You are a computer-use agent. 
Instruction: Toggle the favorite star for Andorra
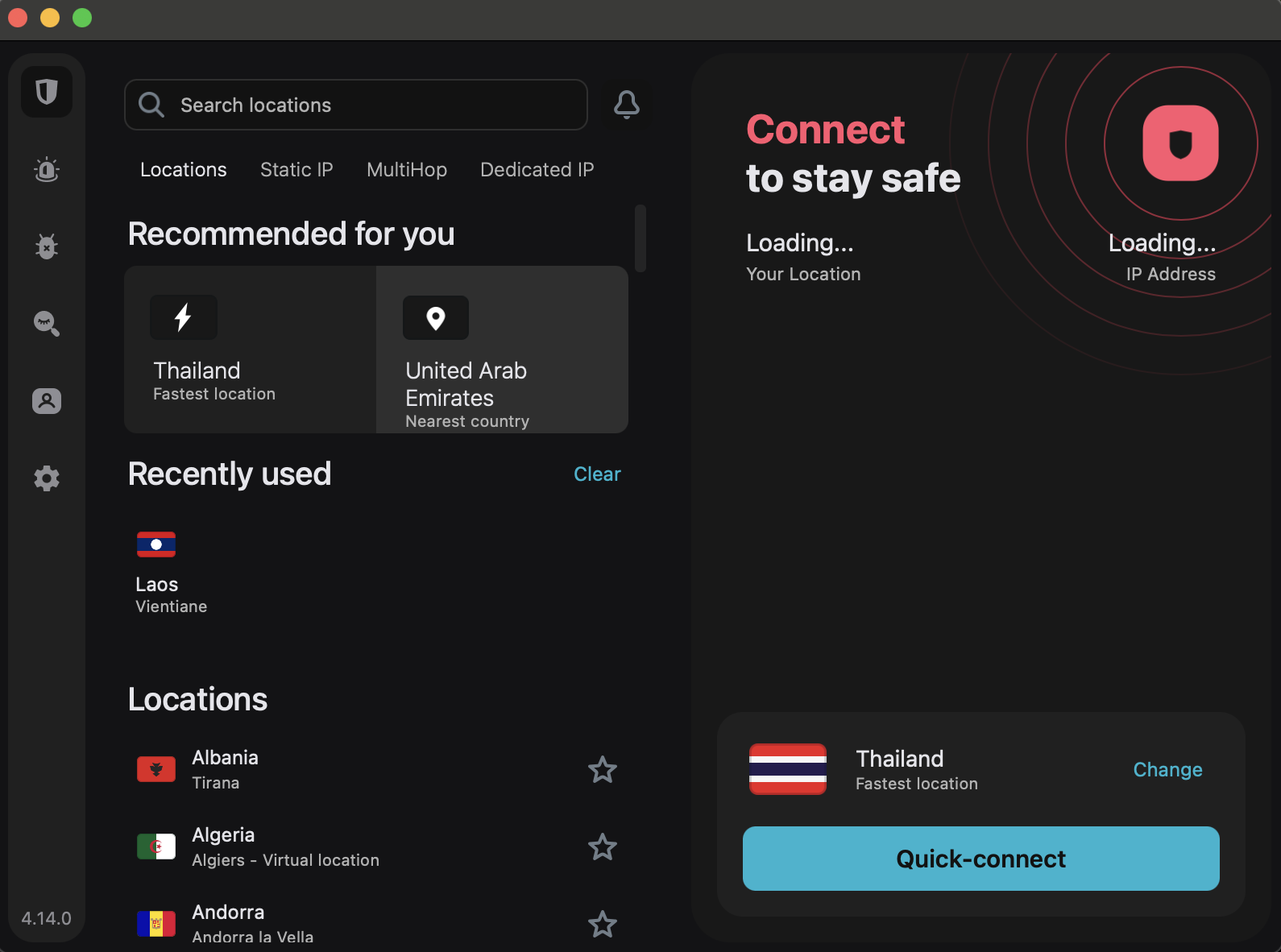pyautogui.click(x=602, y=925)
